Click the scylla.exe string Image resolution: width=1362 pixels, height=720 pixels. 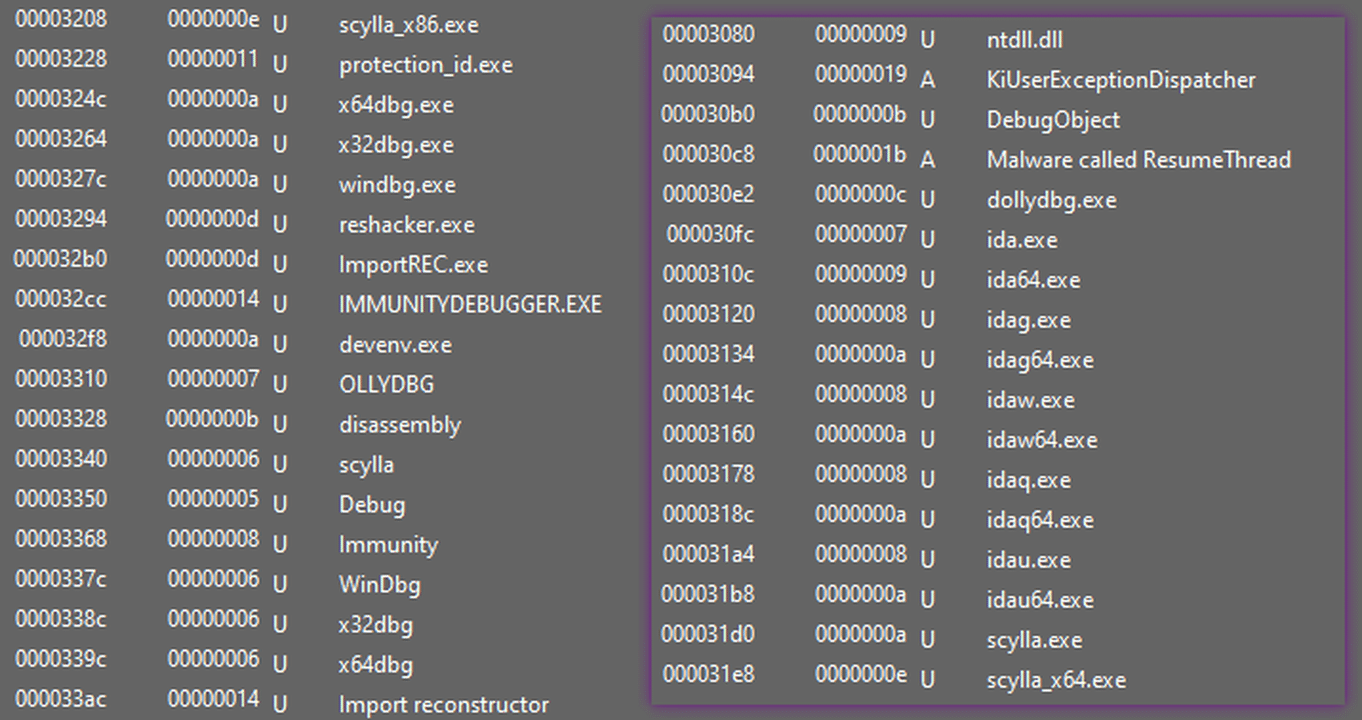pyautogui.click(x=1034, y=640)
